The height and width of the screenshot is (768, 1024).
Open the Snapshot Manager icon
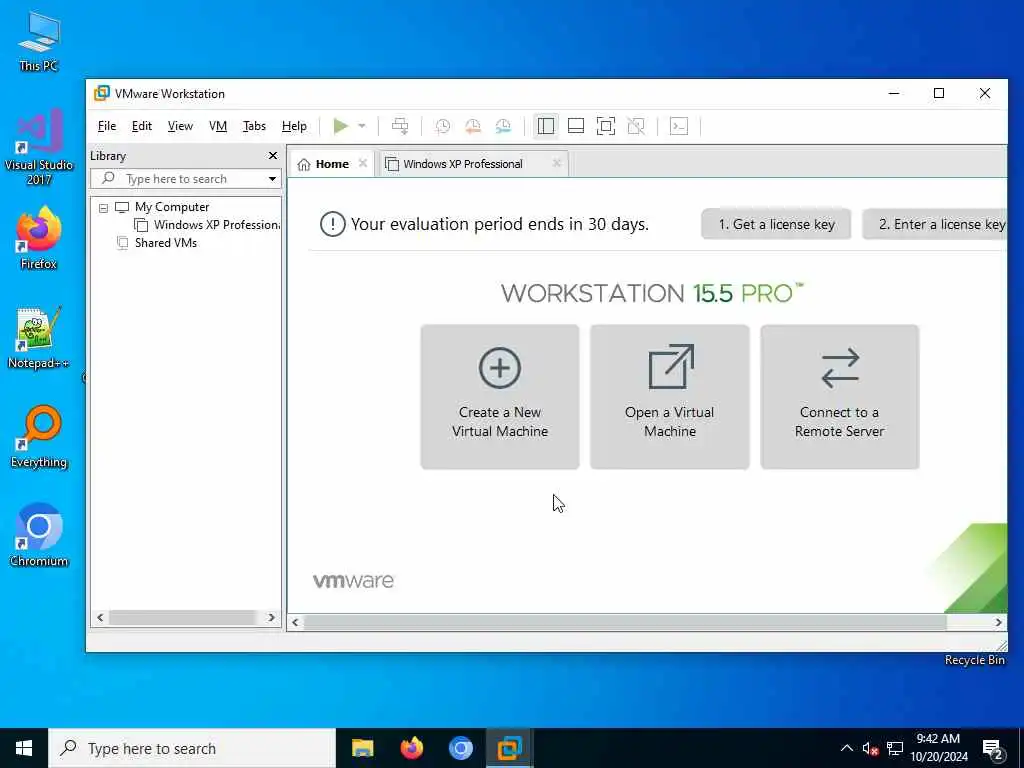tap(503, 126)
